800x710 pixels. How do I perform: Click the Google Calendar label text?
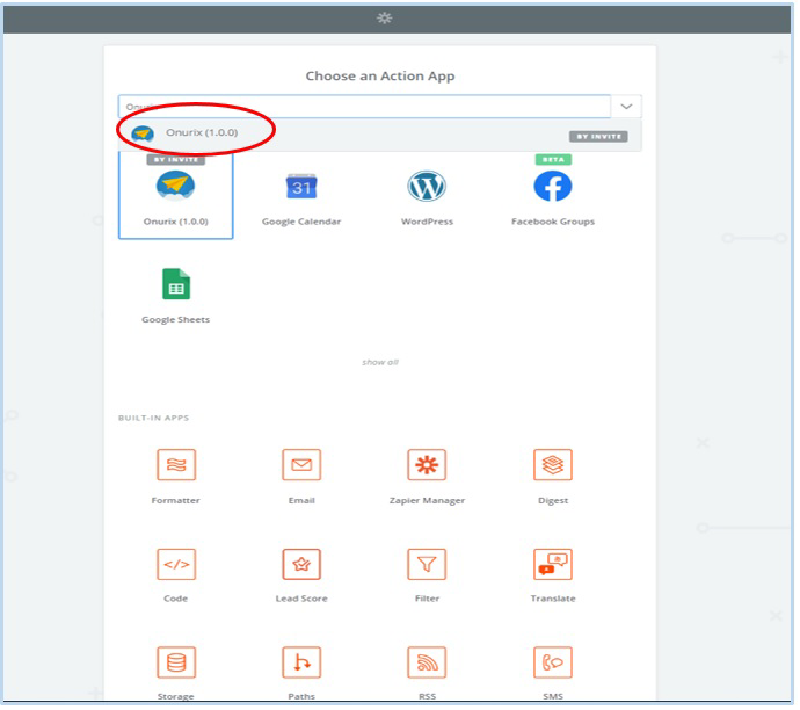[x=301, y=221]
